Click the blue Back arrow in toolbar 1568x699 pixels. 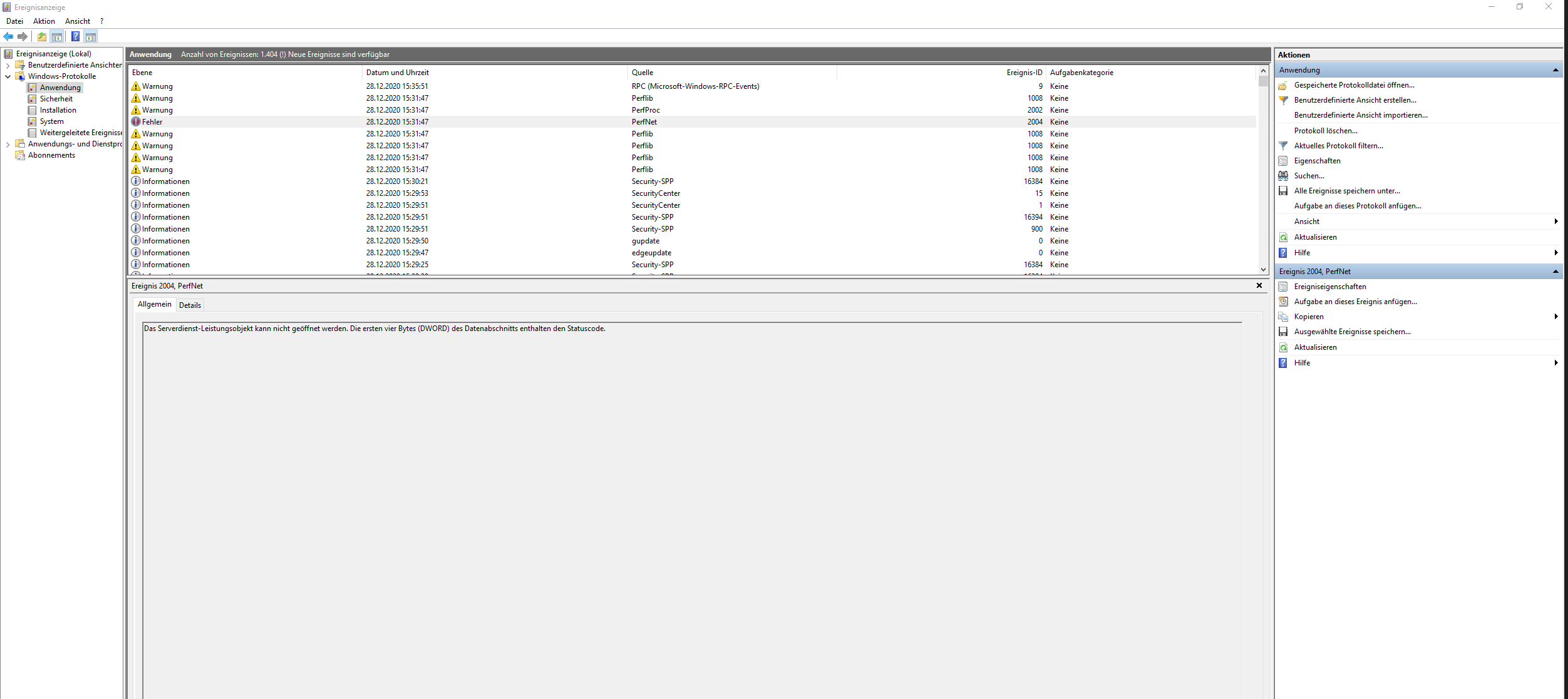click(x=8, y=36)
